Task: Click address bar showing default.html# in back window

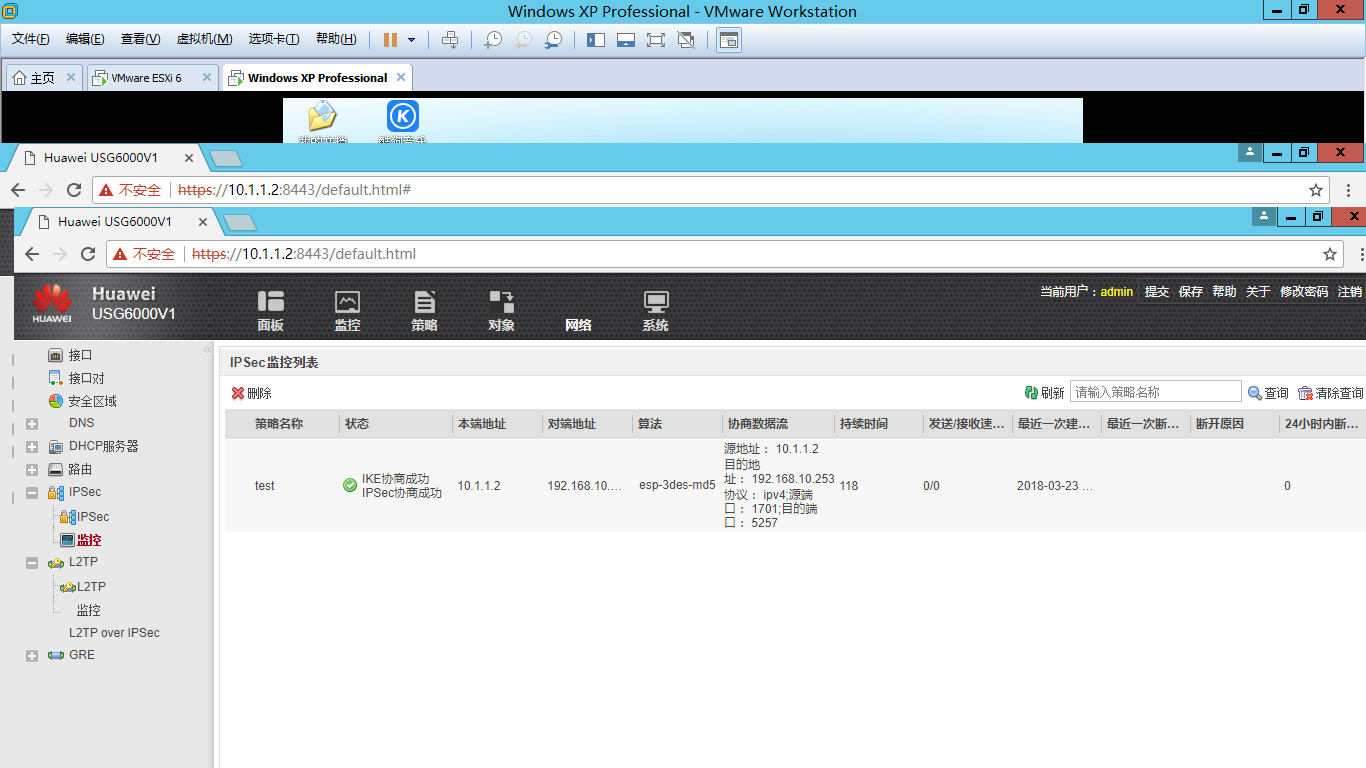Action: 710,190
